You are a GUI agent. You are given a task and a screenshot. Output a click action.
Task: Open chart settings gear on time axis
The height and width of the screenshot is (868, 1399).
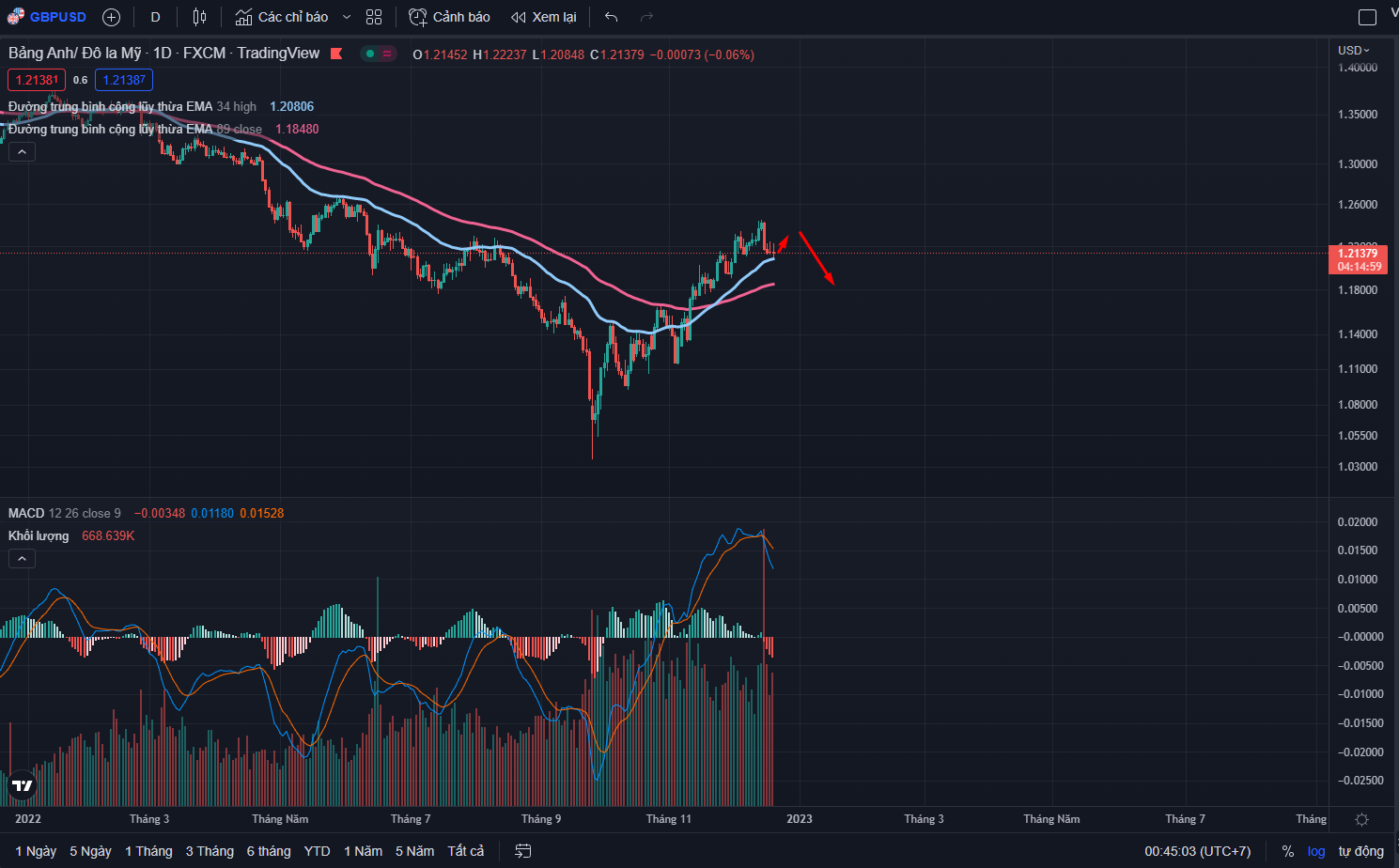pos(1361,819)
